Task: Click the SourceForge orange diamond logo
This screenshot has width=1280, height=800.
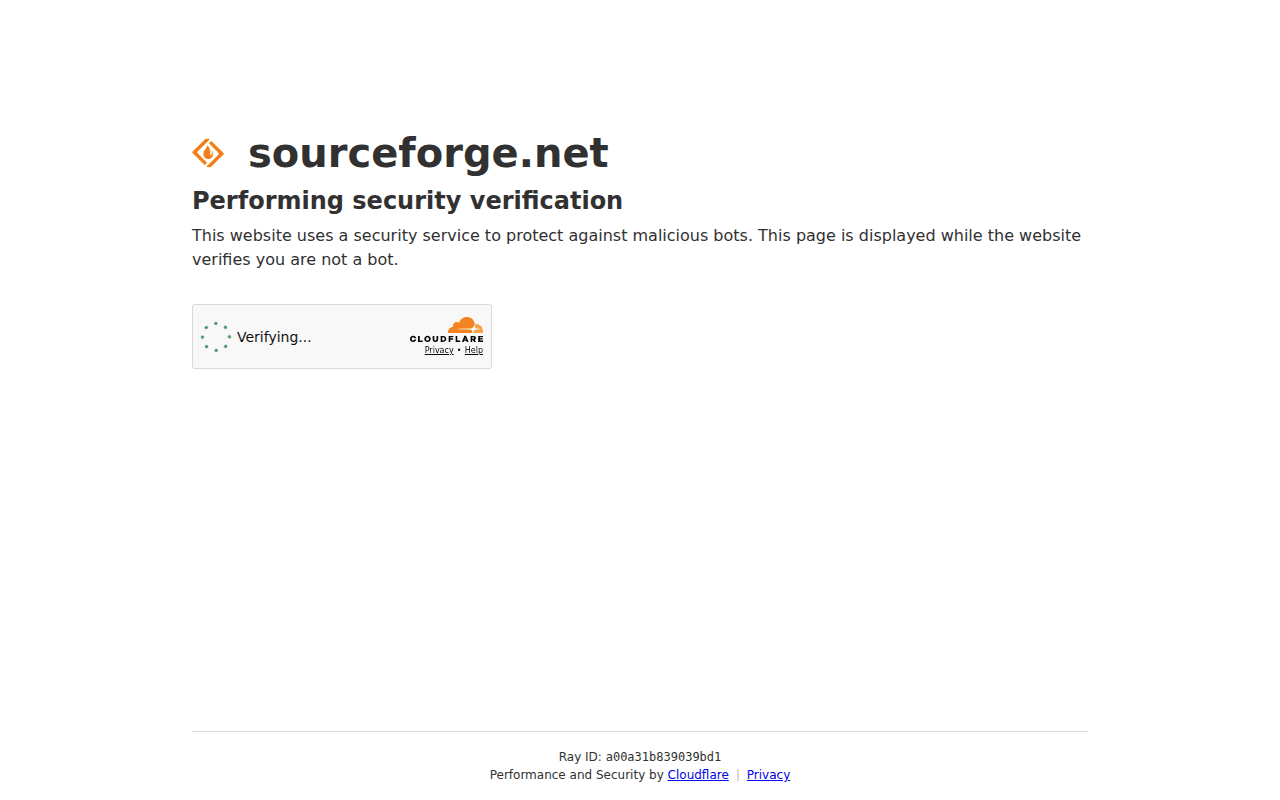Action: coord(208,153)
